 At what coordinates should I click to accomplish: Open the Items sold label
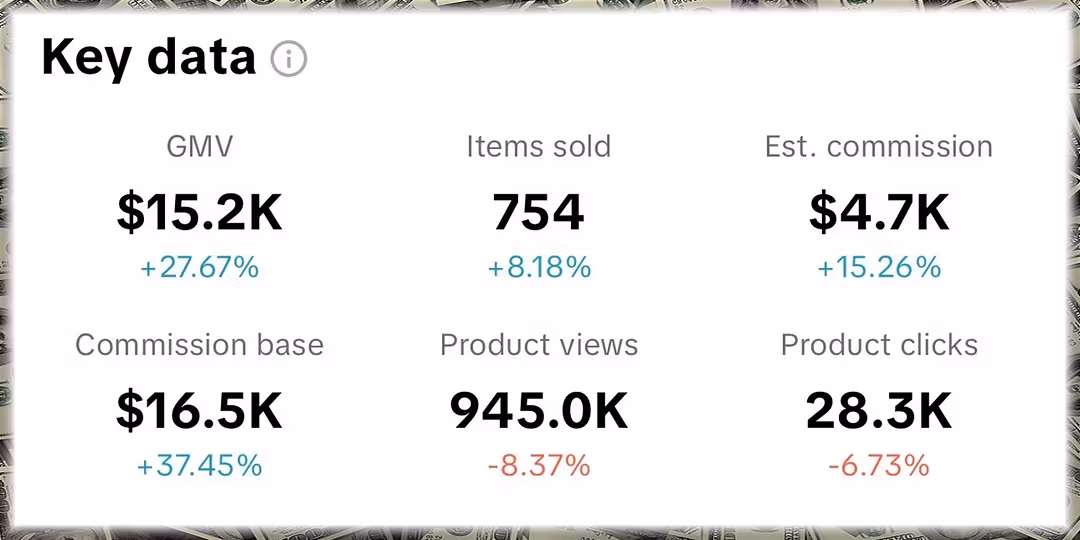[539, 147]
